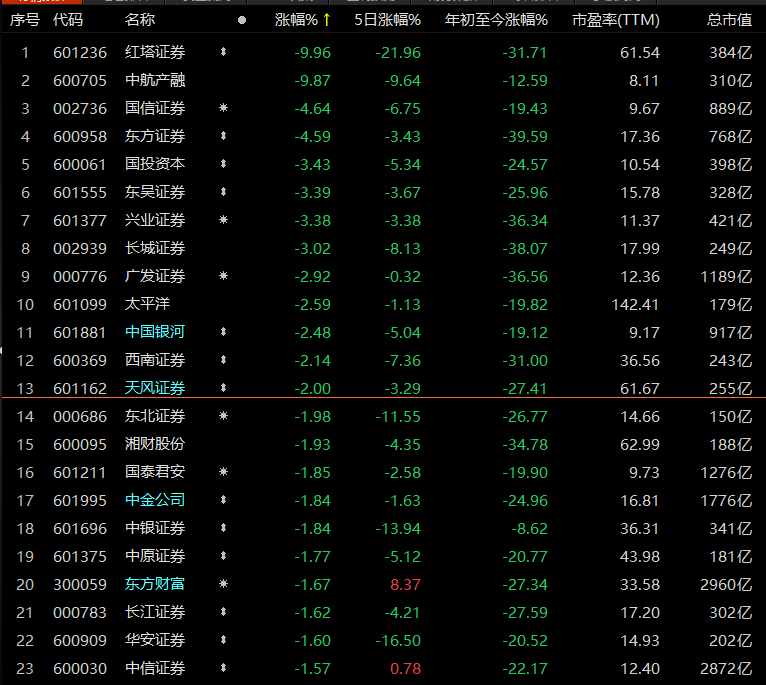Click the marker icon beside 国投资本
The height and width of the screenshot is (685, 766).
(223, 164)
